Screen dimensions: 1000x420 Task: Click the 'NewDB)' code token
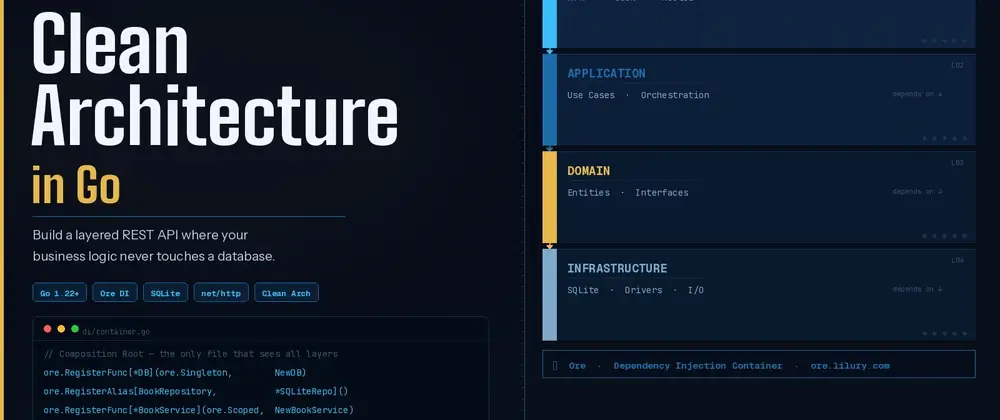(x=290, y=372)
